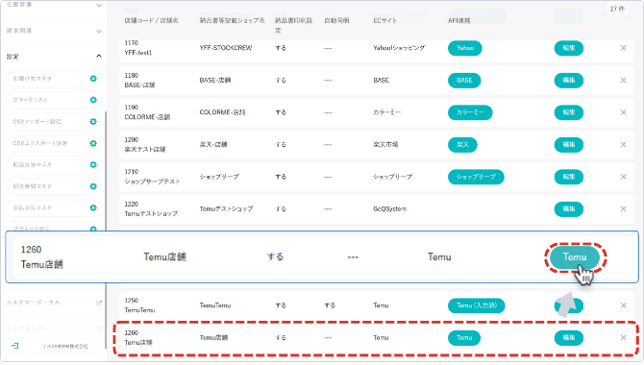Delete the 1190 COLORME-店舗 row with X
The width and height of the screenshot is (644, 365).
pyautogui.click(x=623, y=112)
